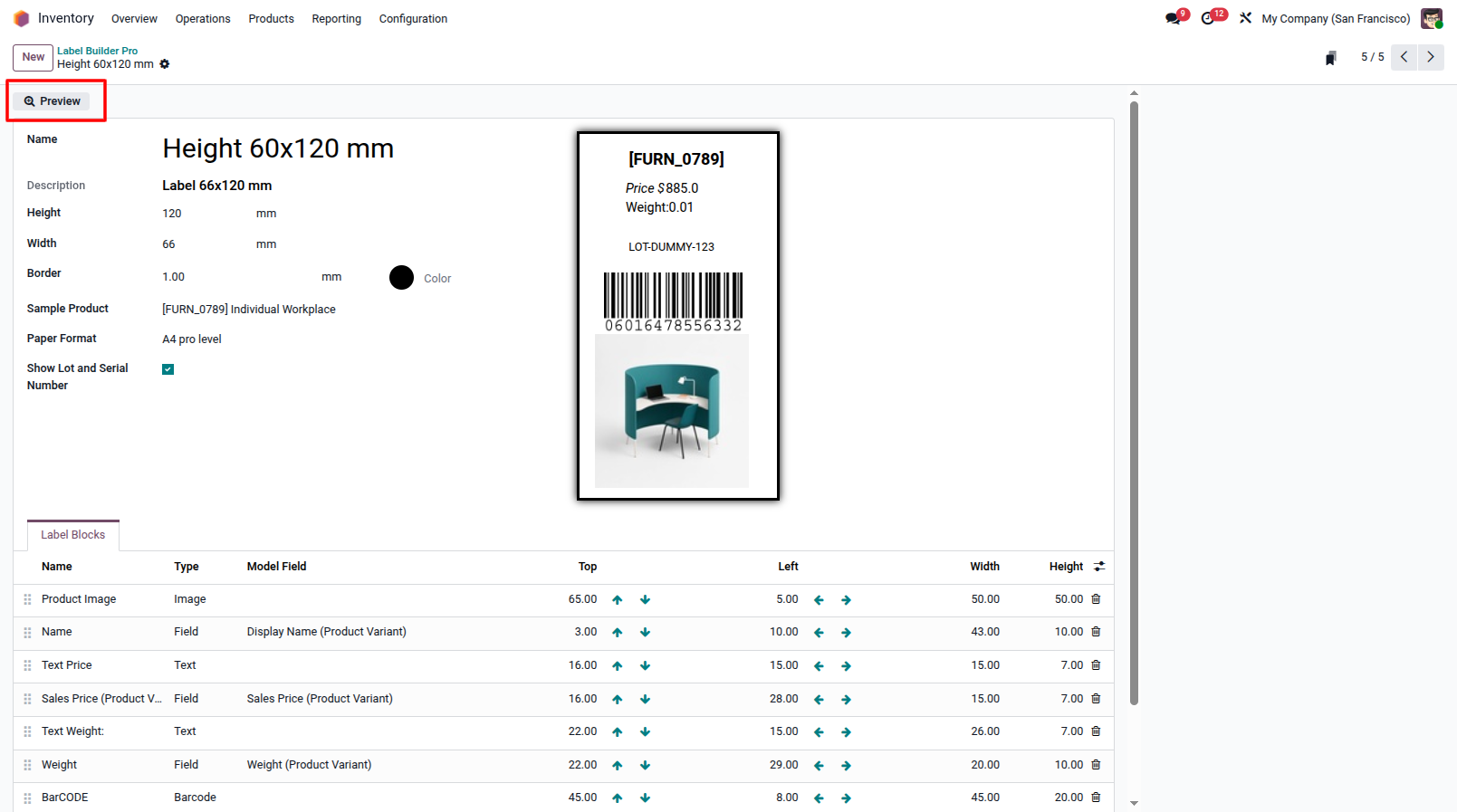Delete the Weight block row
The width and height of the screenshot is (1457, 812).
1096,765
